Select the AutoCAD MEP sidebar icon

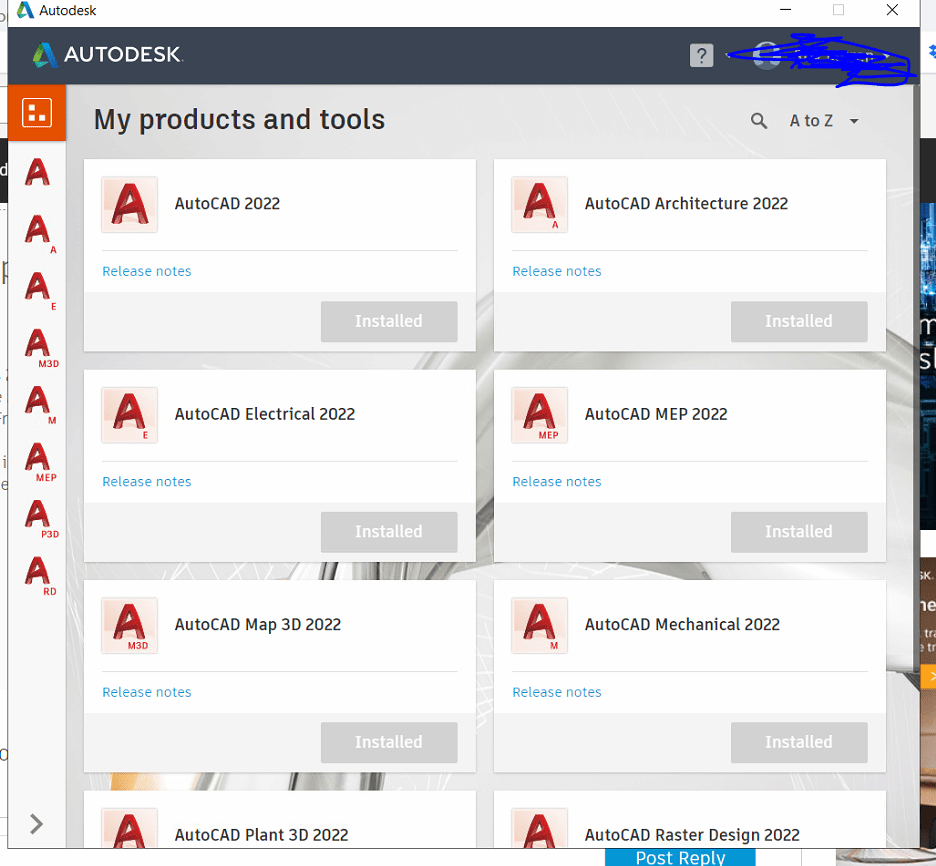pos(41,461)
